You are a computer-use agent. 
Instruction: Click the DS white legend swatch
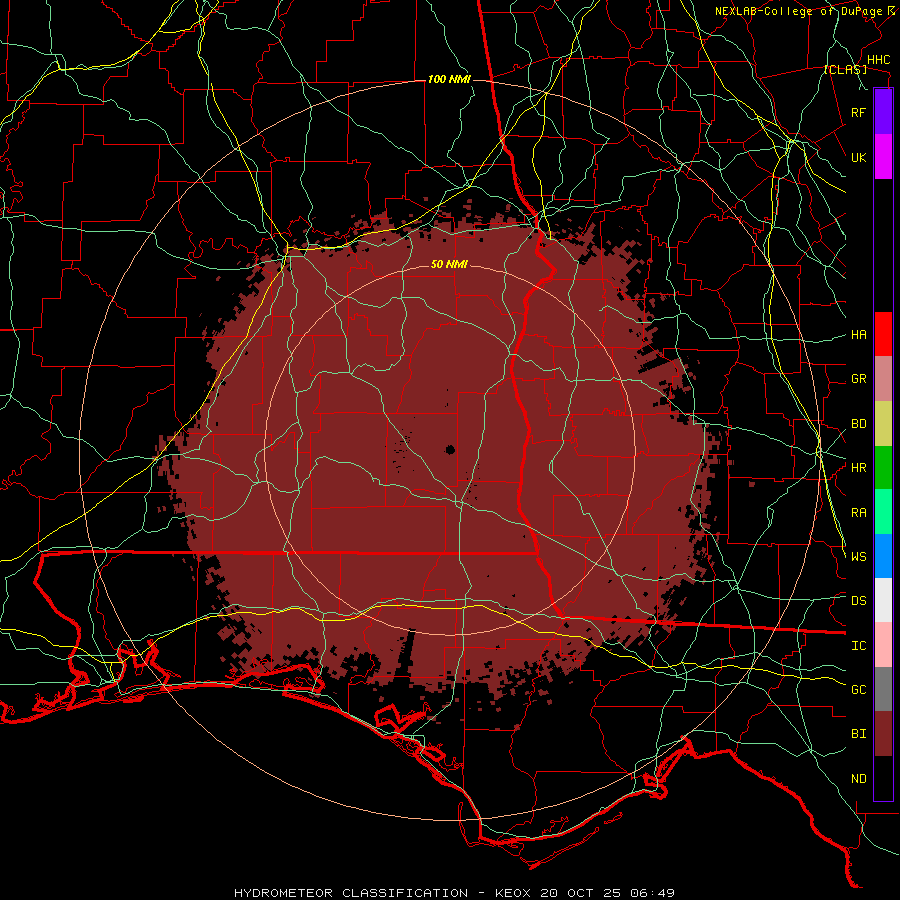(x=883, y=600)
